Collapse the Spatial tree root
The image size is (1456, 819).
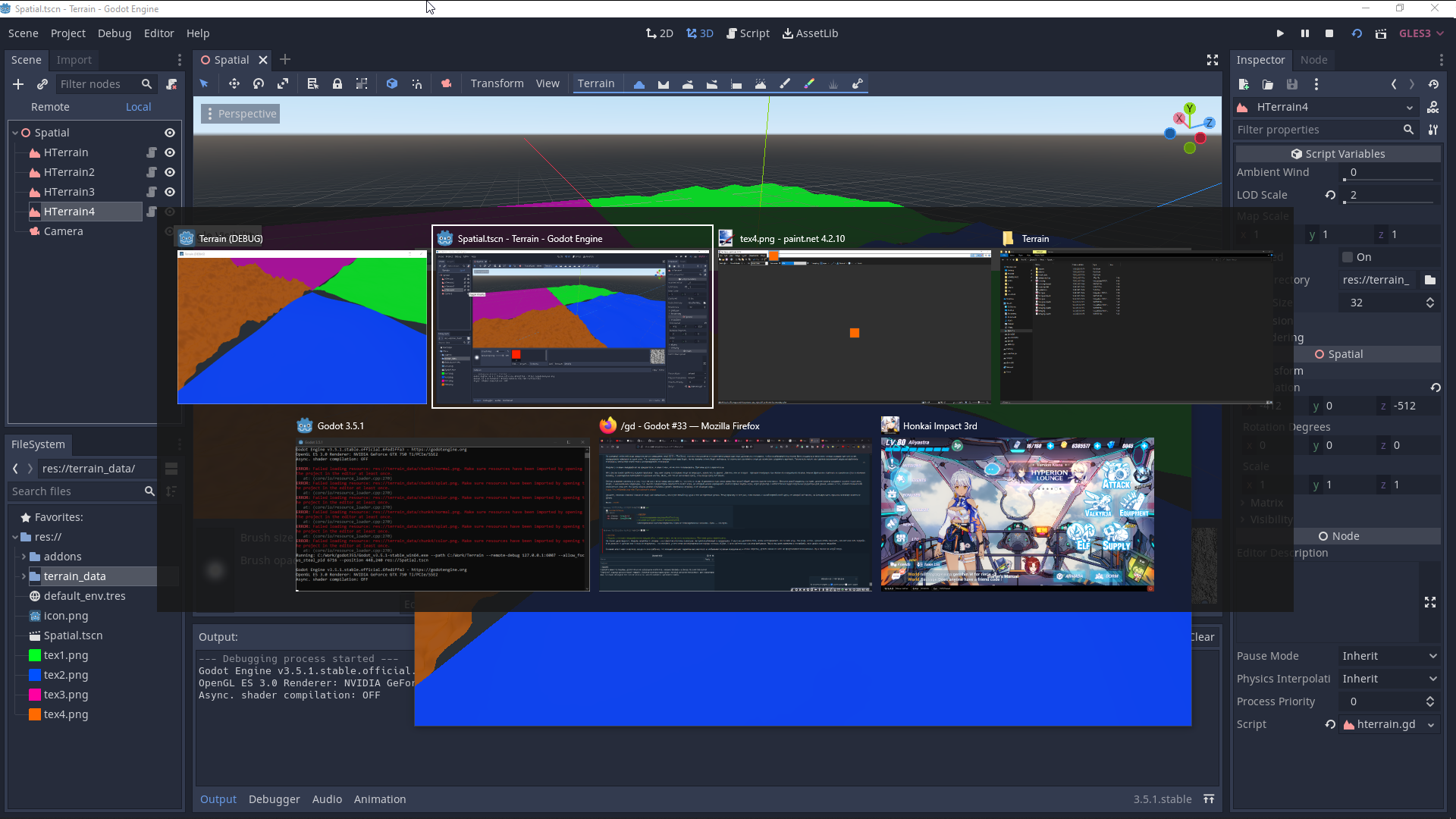pos(15,133)
